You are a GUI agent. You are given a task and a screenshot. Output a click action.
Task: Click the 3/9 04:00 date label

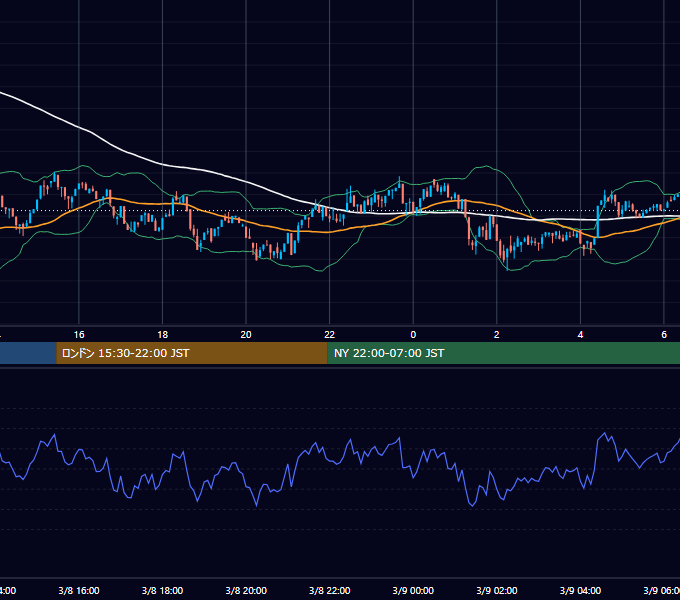click(580, 590)
